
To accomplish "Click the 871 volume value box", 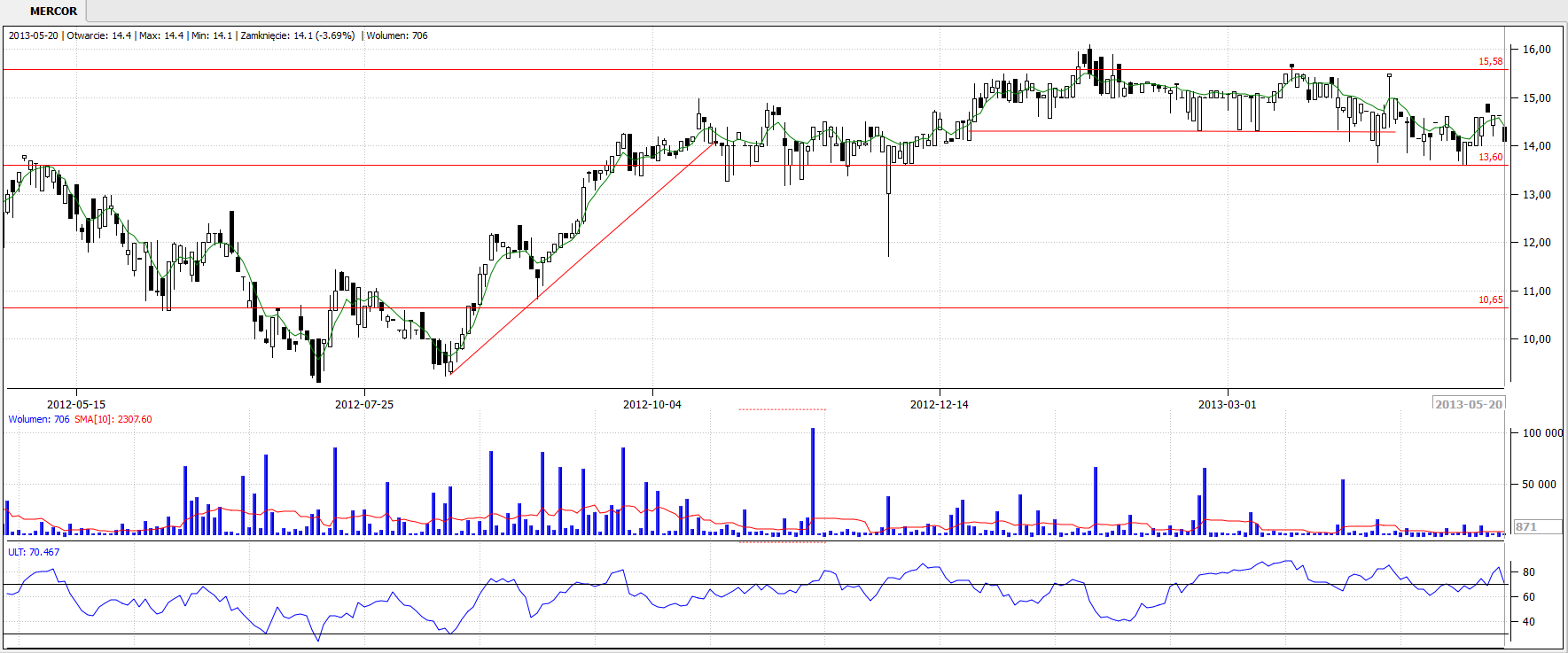I will point(1539,526).
